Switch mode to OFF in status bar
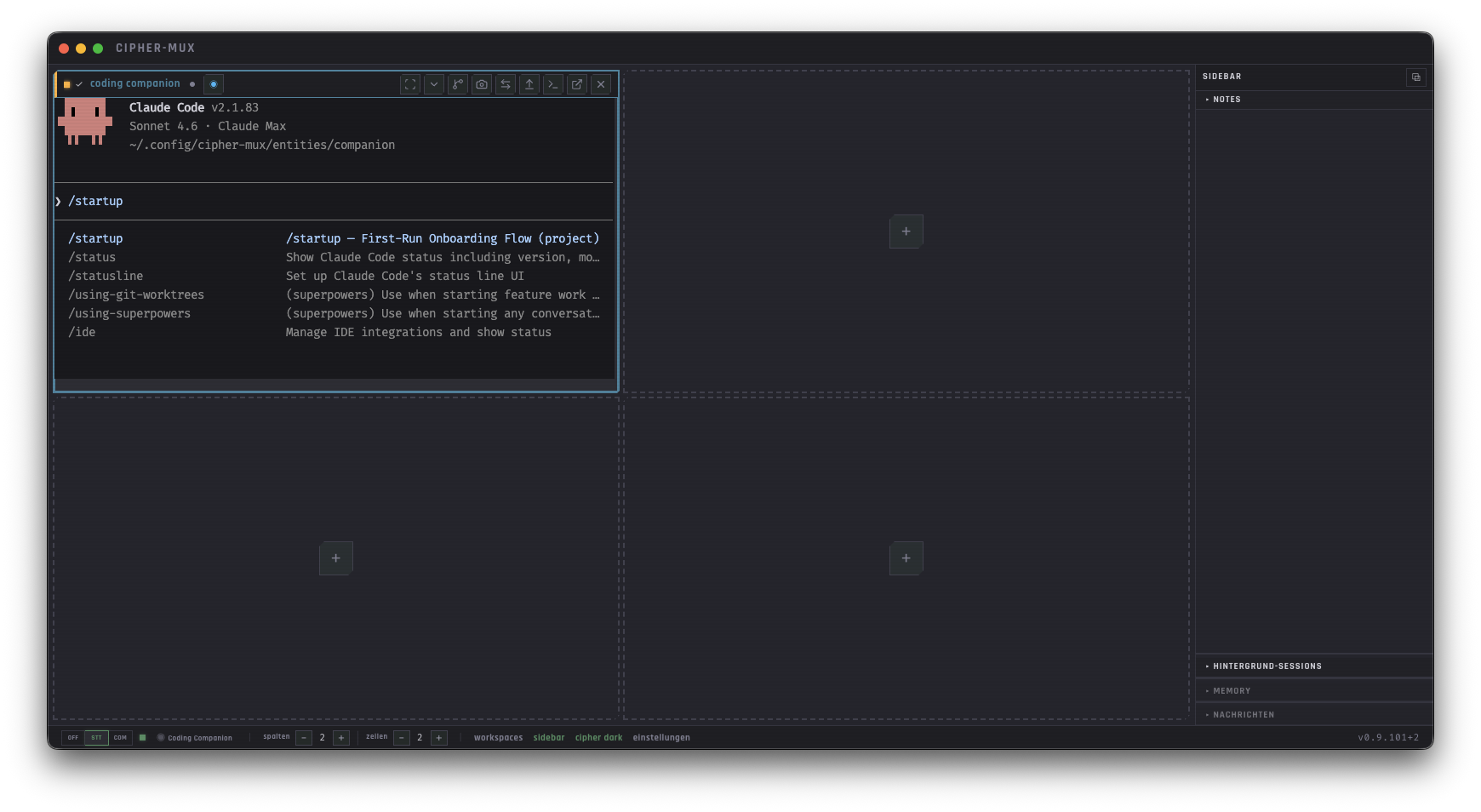 point(73,738)
